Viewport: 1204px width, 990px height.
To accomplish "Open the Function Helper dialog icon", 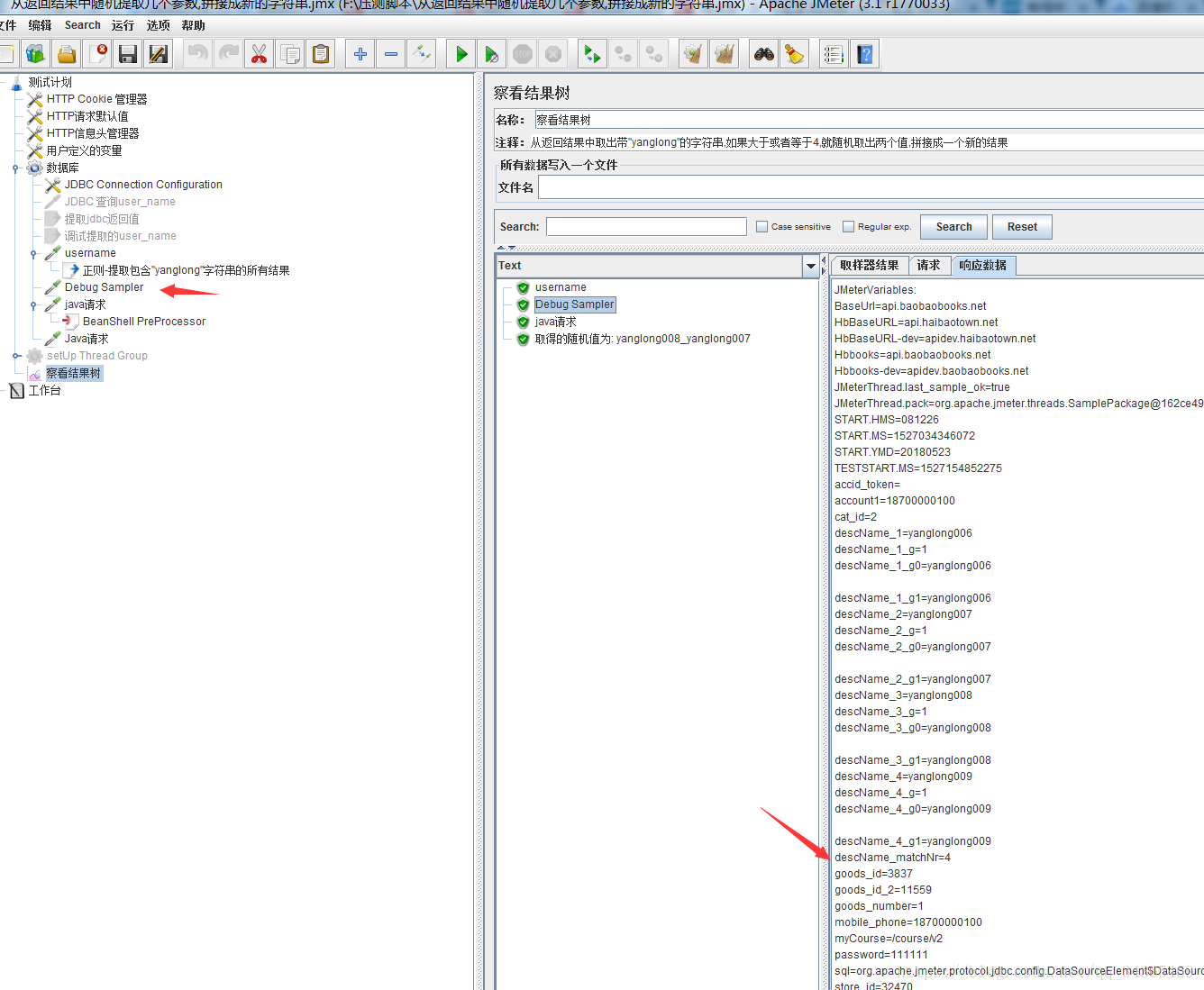I will click(835, 54).
